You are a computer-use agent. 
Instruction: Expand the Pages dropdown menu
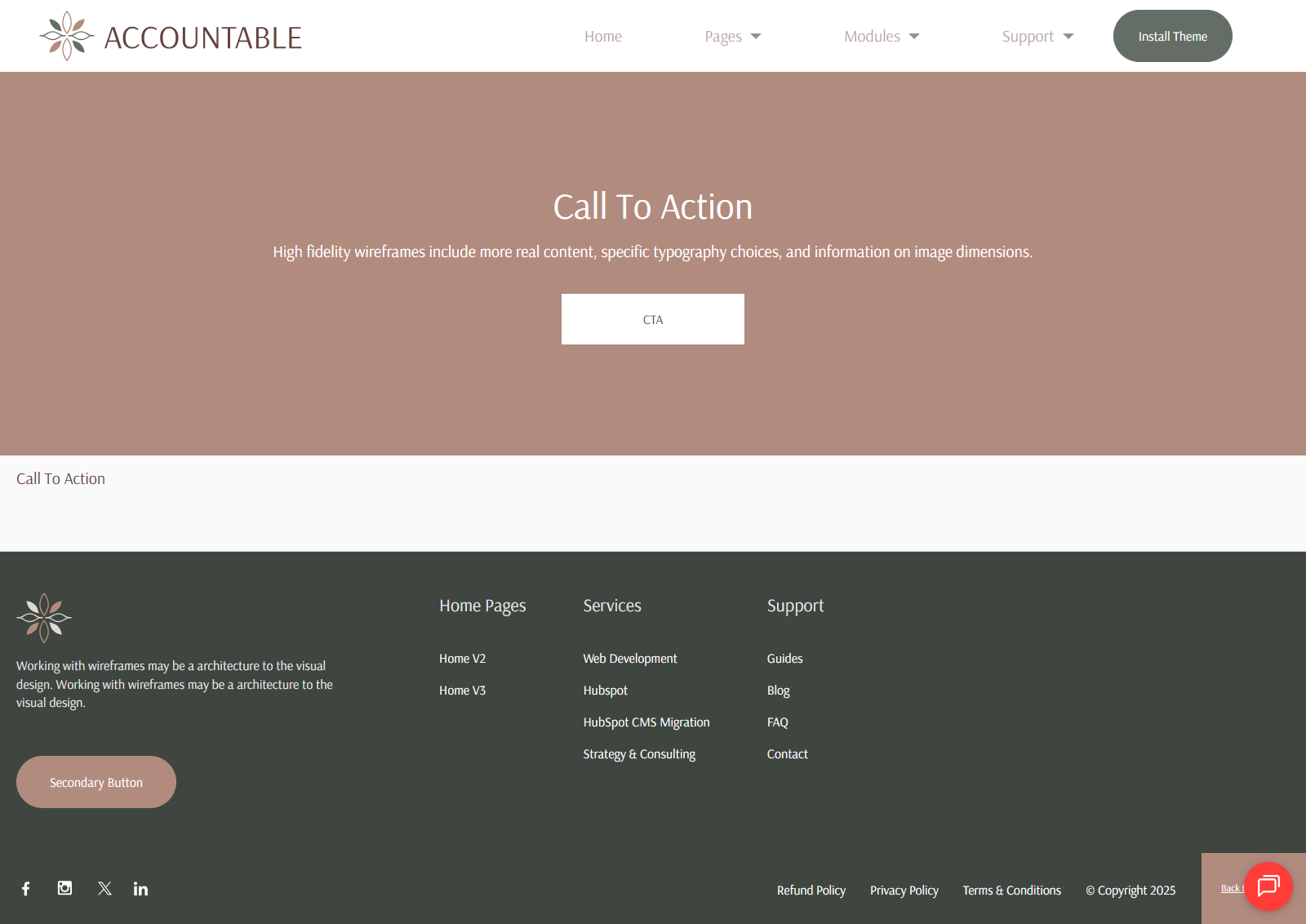[732, 37]
